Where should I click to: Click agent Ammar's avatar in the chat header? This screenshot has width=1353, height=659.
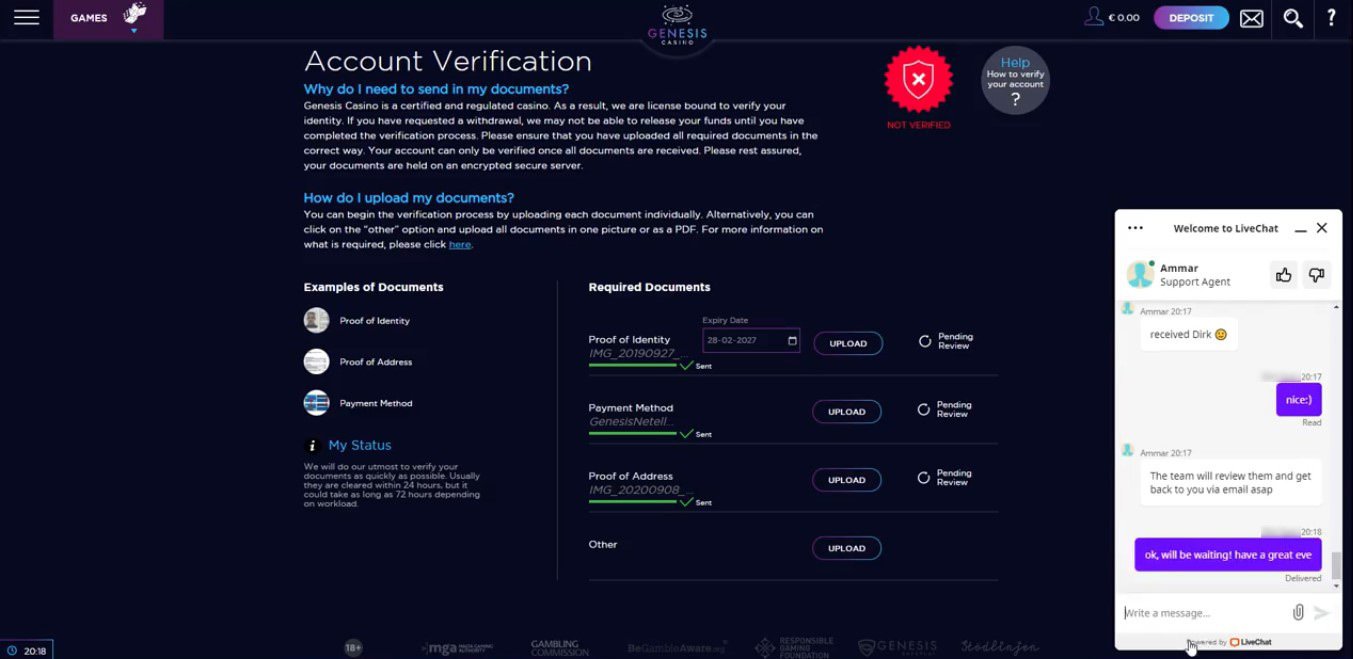click(1139, 274)
